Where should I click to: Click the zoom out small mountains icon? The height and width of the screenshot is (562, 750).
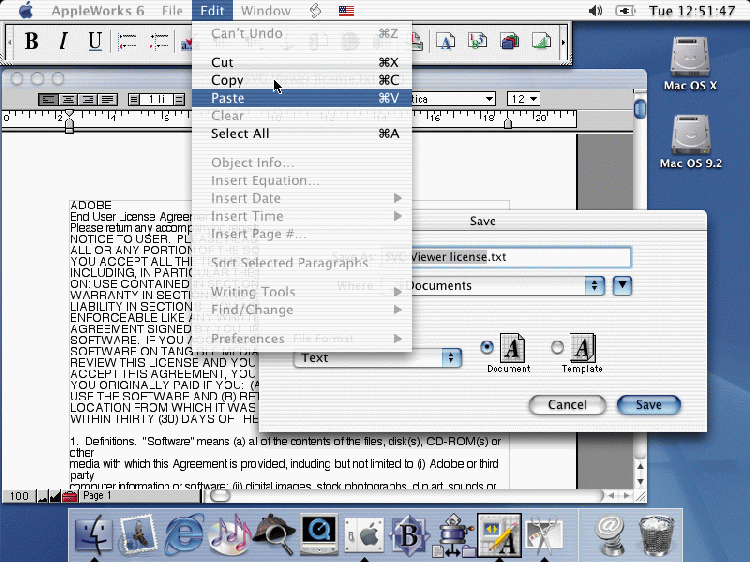coord(43,496)
